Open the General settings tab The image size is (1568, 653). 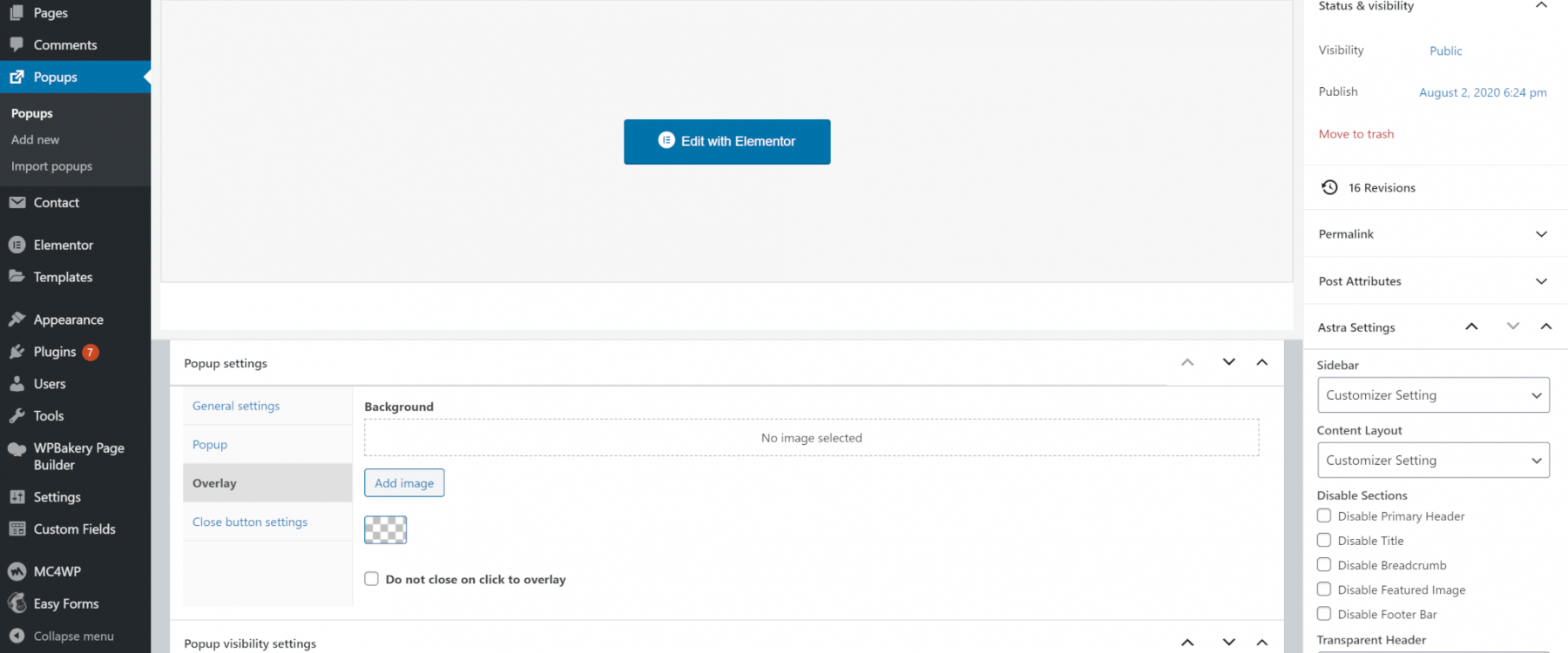coord(236,406)
